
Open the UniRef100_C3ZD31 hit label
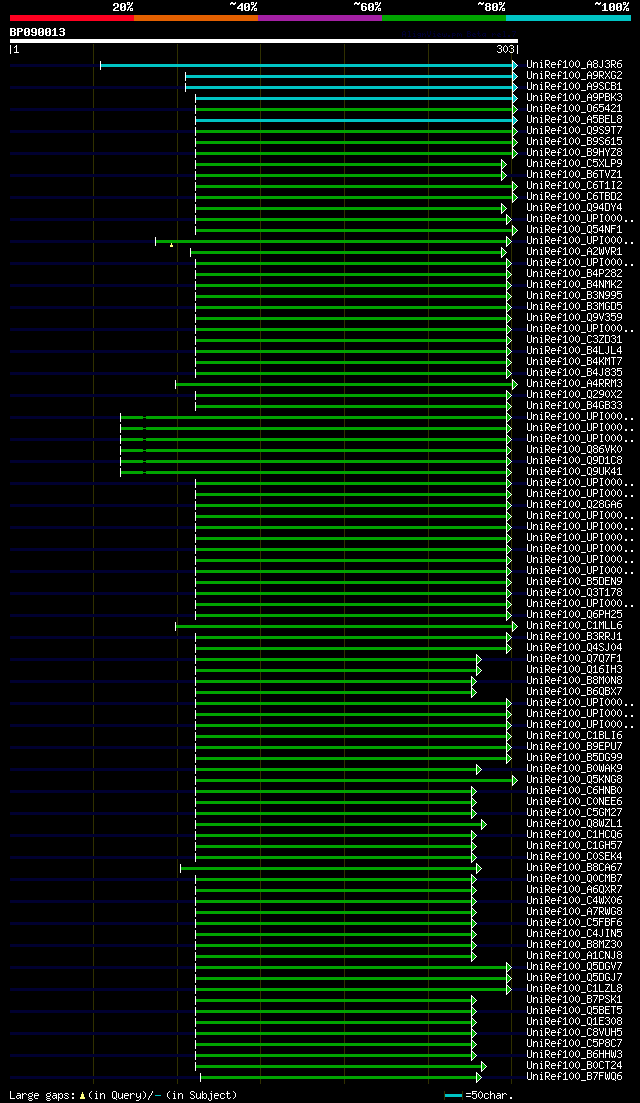pyautogui.click(x=574, y=340)
